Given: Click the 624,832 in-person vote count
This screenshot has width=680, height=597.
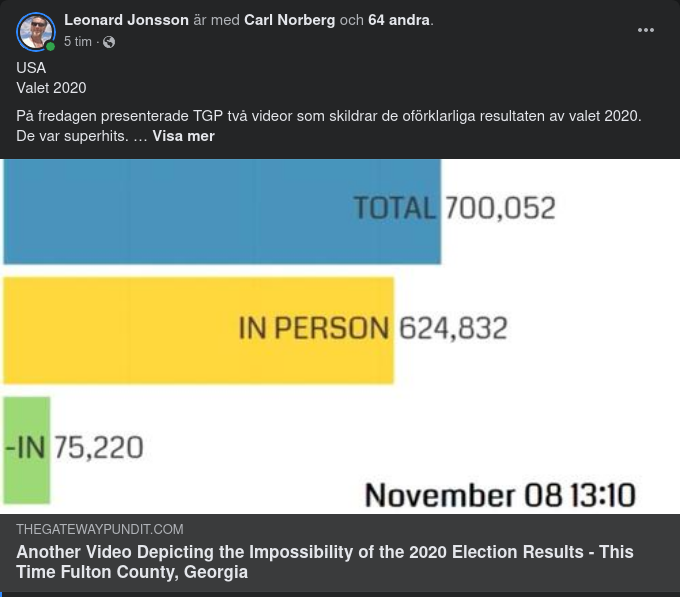Looking at the screenshot, I should click(453, 328).
